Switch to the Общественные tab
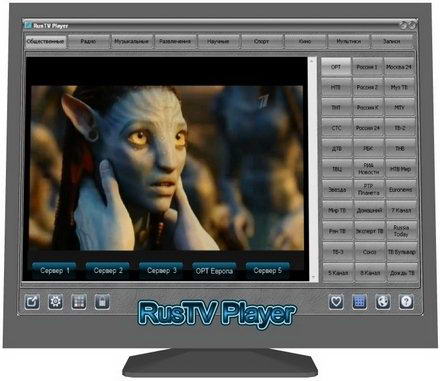The width and height of the screenshot is (440, 381). tap(45, 42)
